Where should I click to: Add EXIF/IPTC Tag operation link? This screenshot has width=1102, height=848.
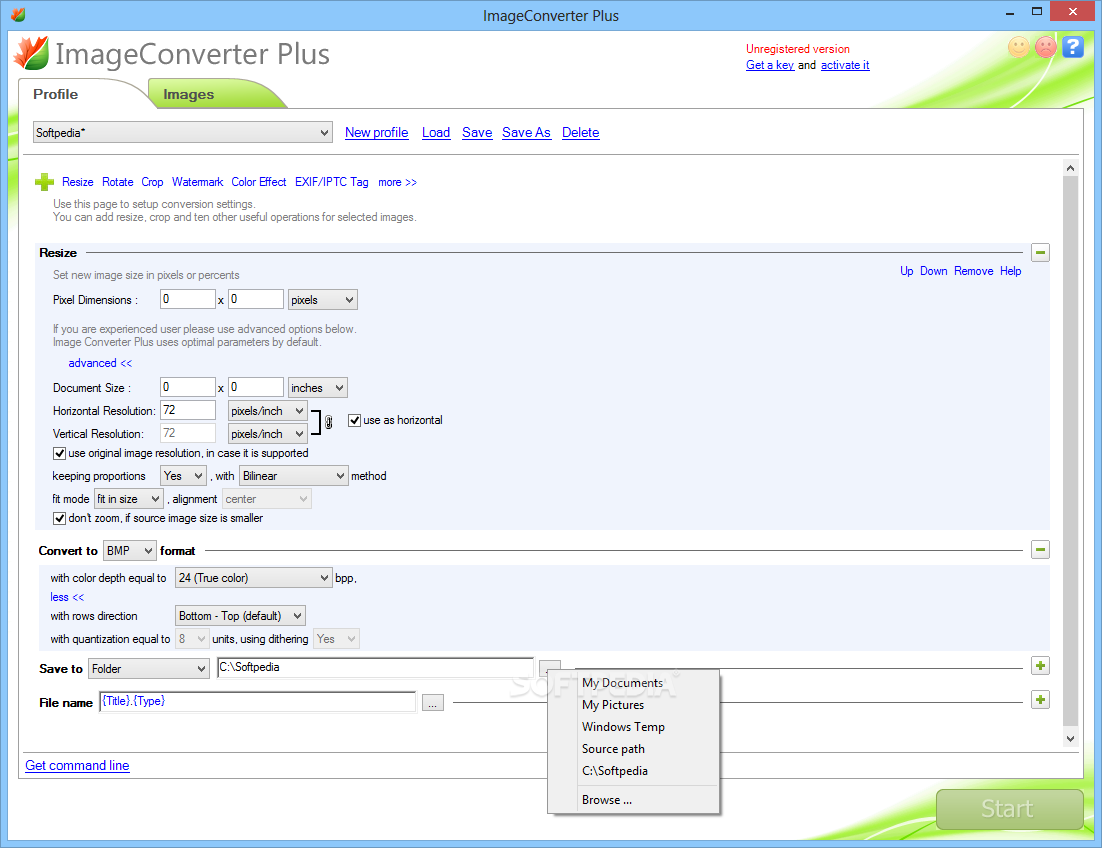(x=332, y=182)
